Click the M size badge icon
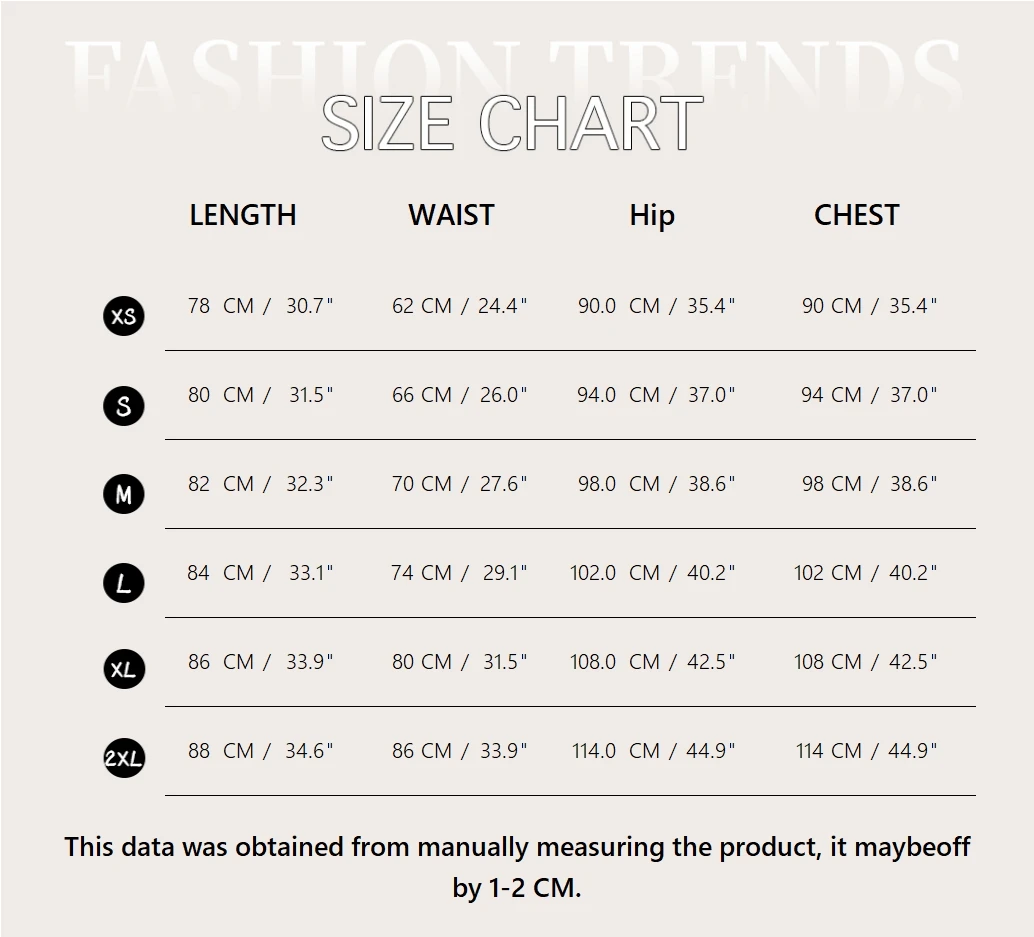Screen dimensions: 1034x937 click(x=124, y=494)
